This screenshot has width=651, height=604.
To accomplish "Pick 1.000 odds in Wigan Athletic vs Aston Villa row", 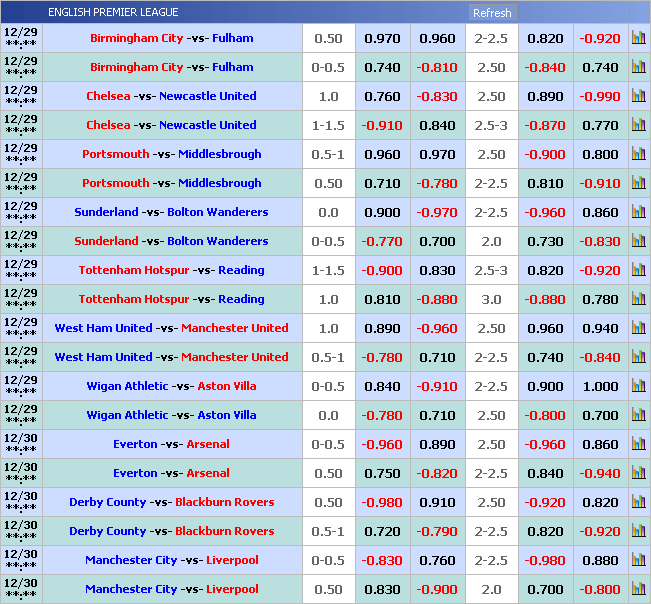I will pyautogui.click(x=600, y=386).
